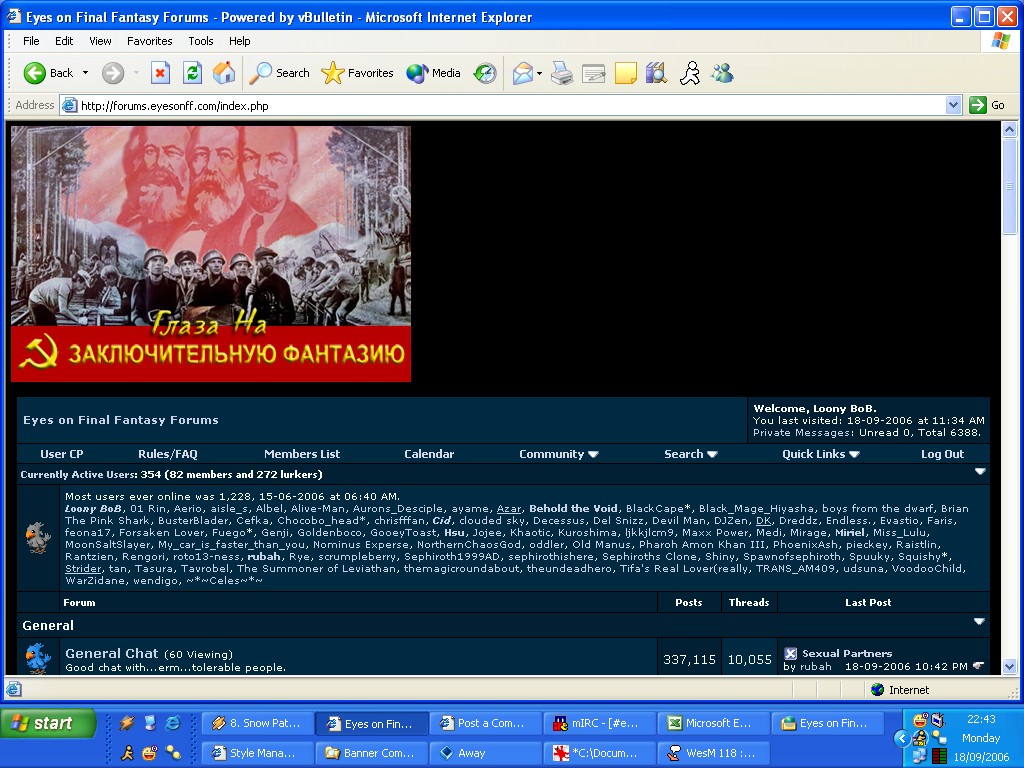
Task: Click the Go button beside address bar
Action: pyautogui.click(x=987, y=105)
